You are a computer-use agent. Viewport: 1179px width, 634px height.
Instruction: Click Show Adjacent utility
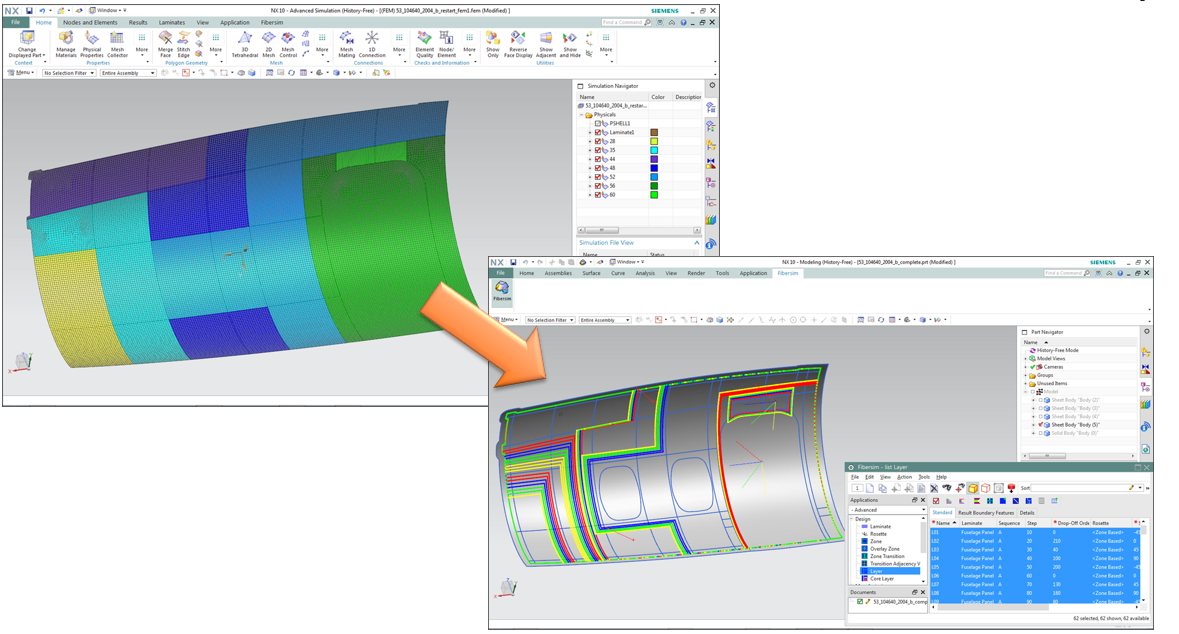click(x=546, y=43)
